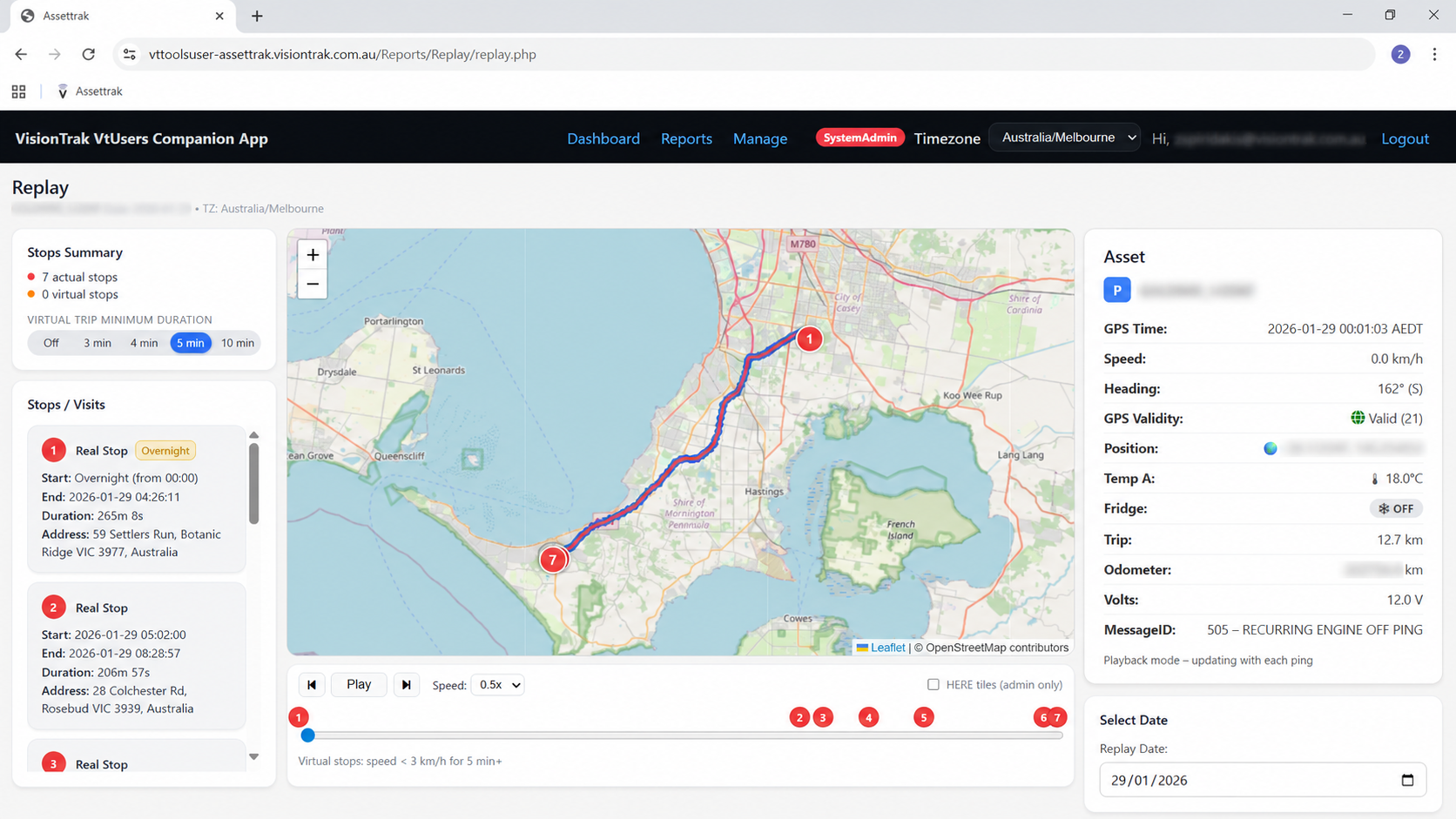
Task: Open the Manage menu
Action: (760, 138)
